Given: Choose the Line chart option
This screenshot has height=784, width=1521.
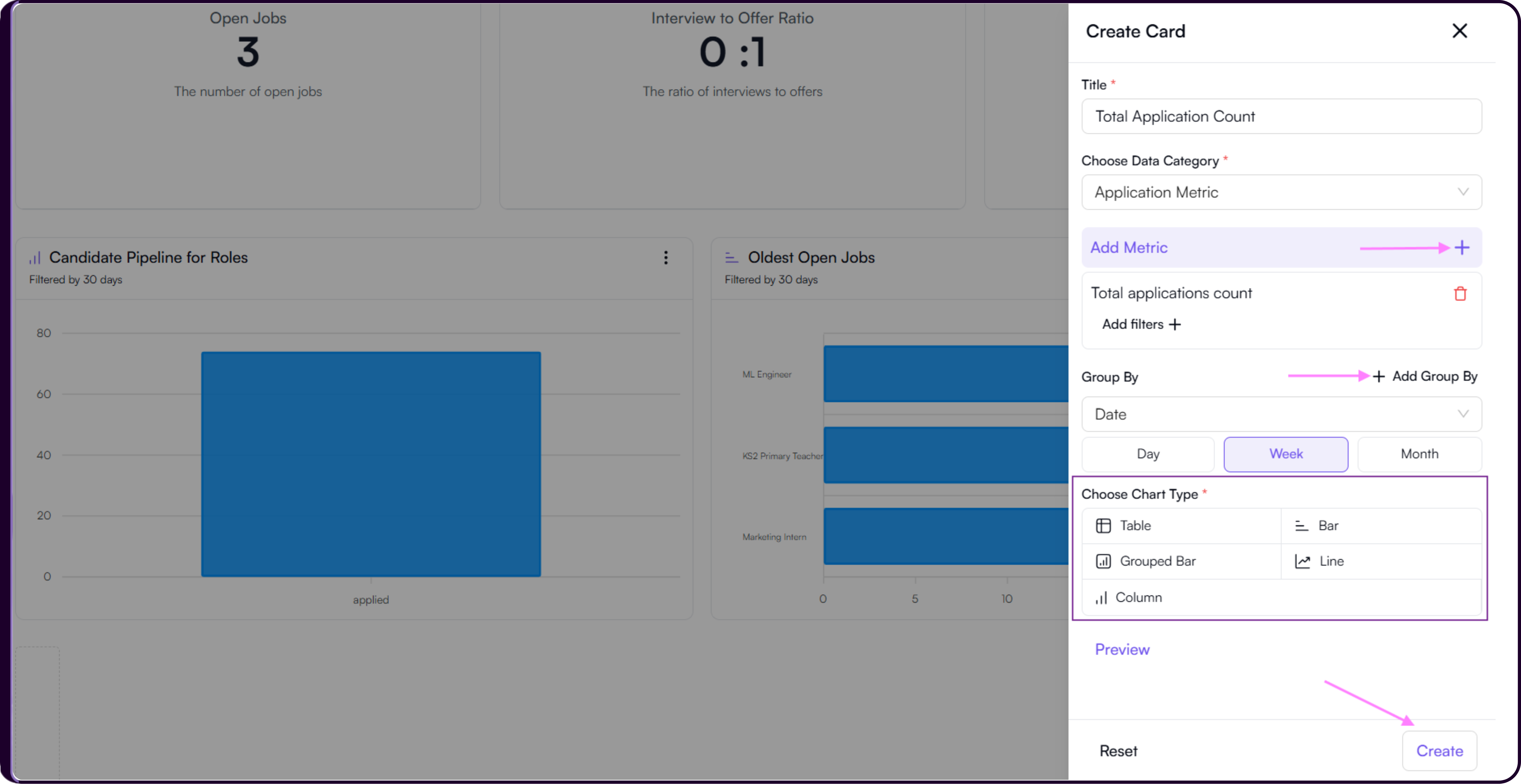Looking at the screenshot, I should click(1381, 561).
